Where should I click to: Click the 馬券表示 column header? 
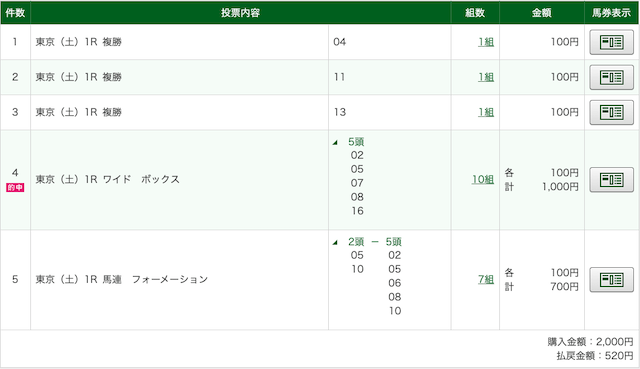pos(611,13)
